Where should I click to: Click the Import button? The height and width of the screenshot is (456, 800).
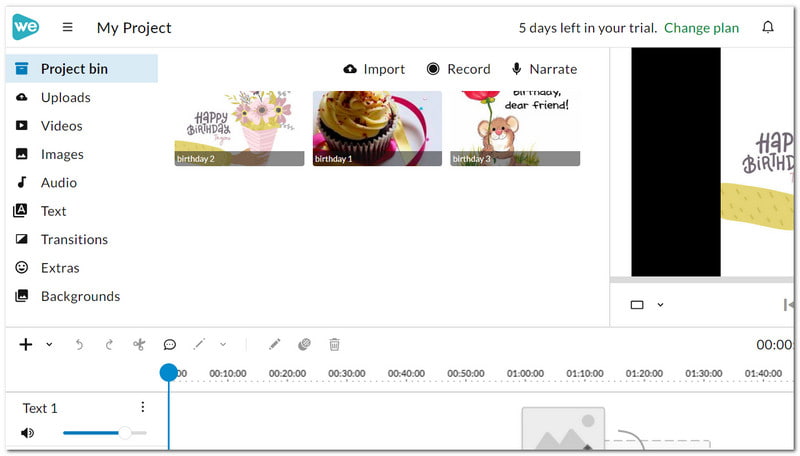click(374, 69)
